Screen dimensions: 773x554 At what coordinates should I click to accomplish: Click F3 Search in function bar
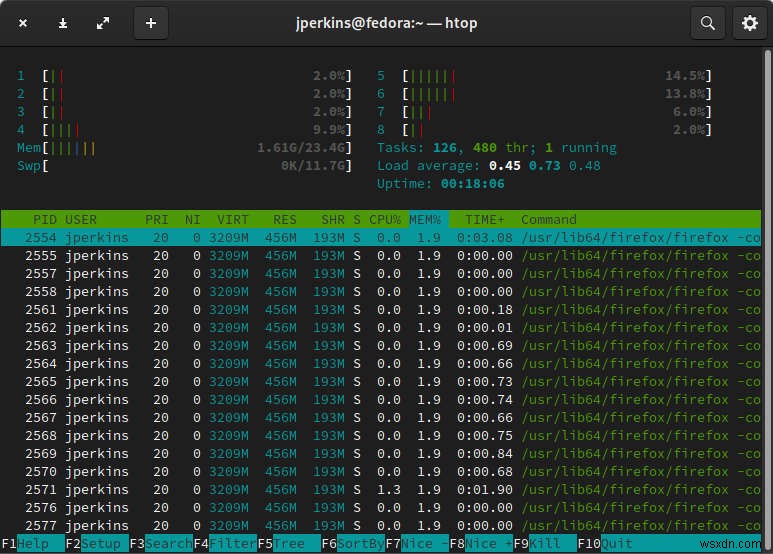point(161,544)
